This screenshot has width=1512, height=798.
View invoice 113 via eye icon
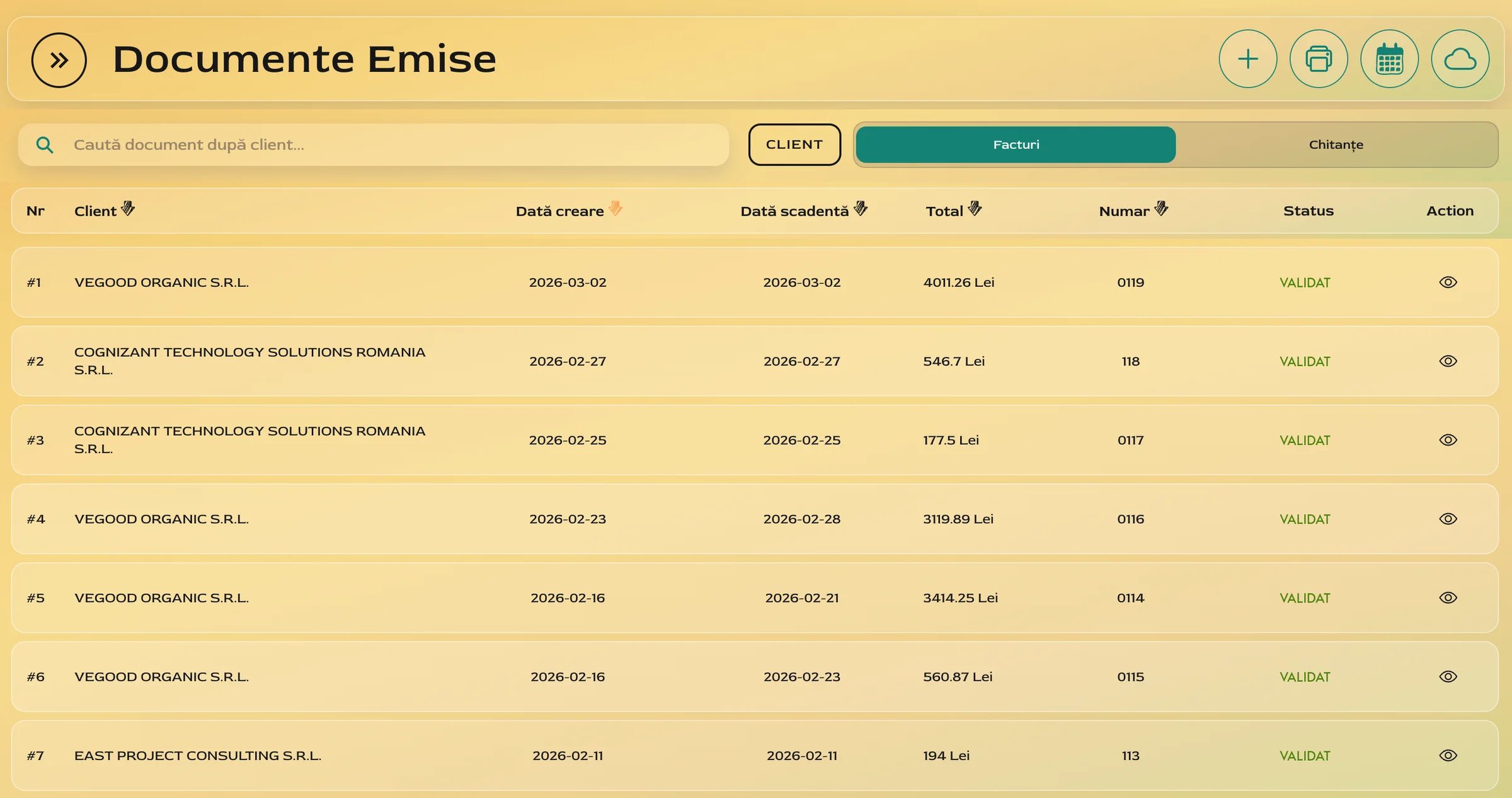coord(1448,755)
